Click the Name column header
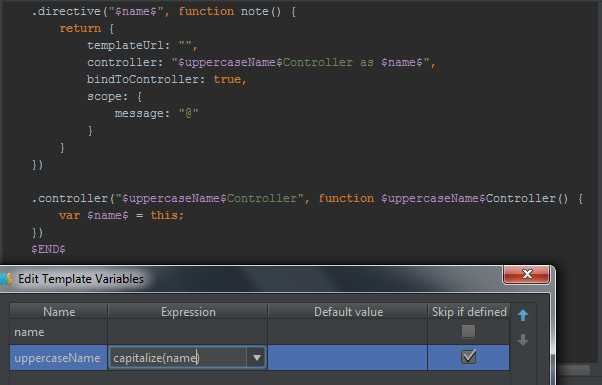This screenshot has width=602, height=385. (59, 311)
